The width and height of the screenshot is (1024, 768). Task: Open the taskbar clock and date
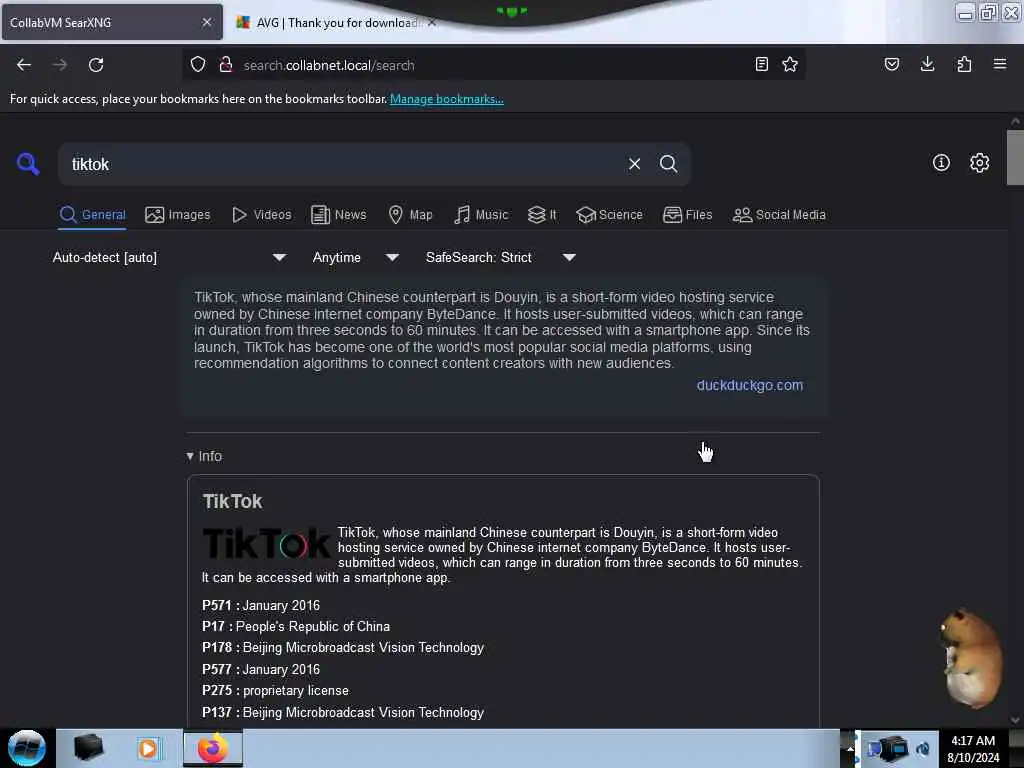tap(973, 748)
